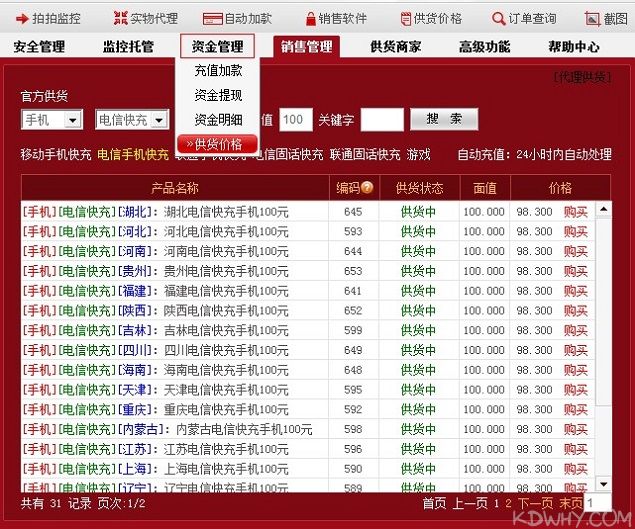
Task: Select 资金提现 from the dropdown menu
Action: point(218,95)
